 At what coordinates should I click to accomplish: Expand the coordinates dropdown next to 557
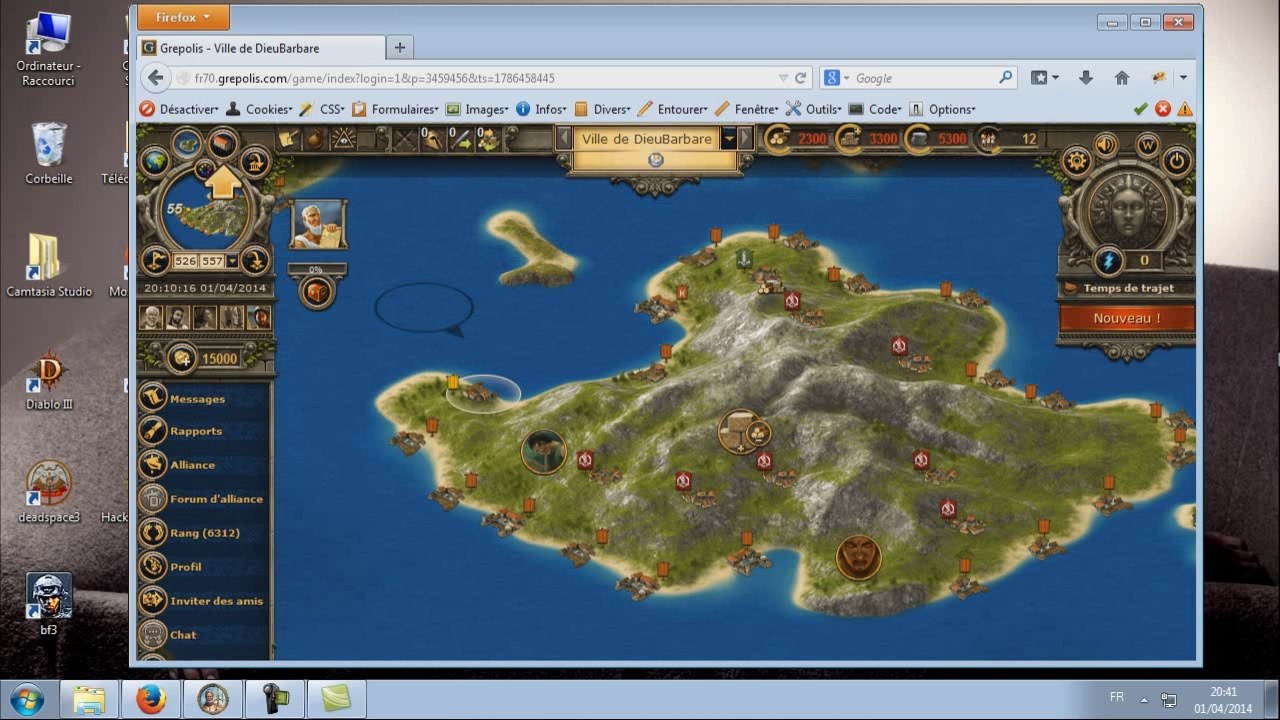click(x=233, y=261)
